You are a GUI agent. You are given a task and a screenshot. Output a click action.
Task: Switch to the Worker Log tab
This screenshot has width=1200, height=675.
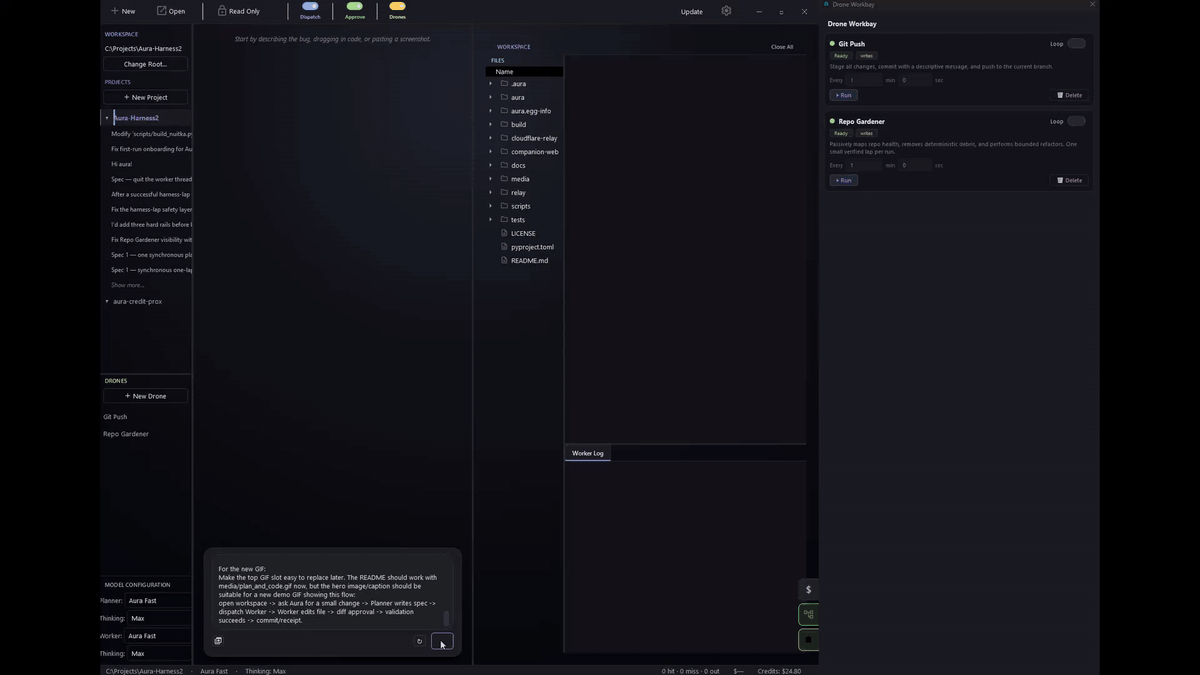[587, 453]
